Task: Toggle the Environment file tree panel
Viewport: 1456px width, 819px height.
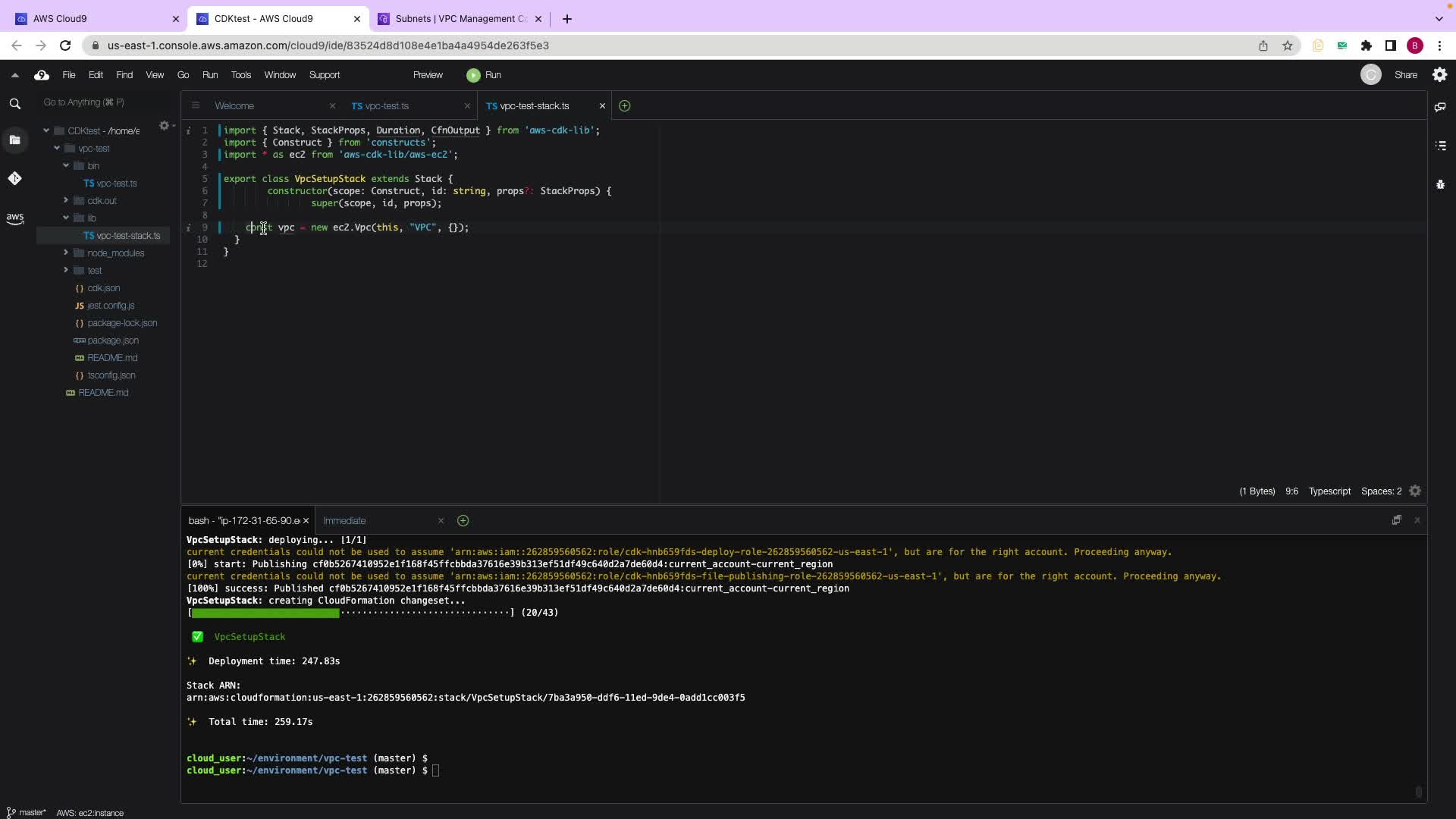Action: click(x=14, y=140)
